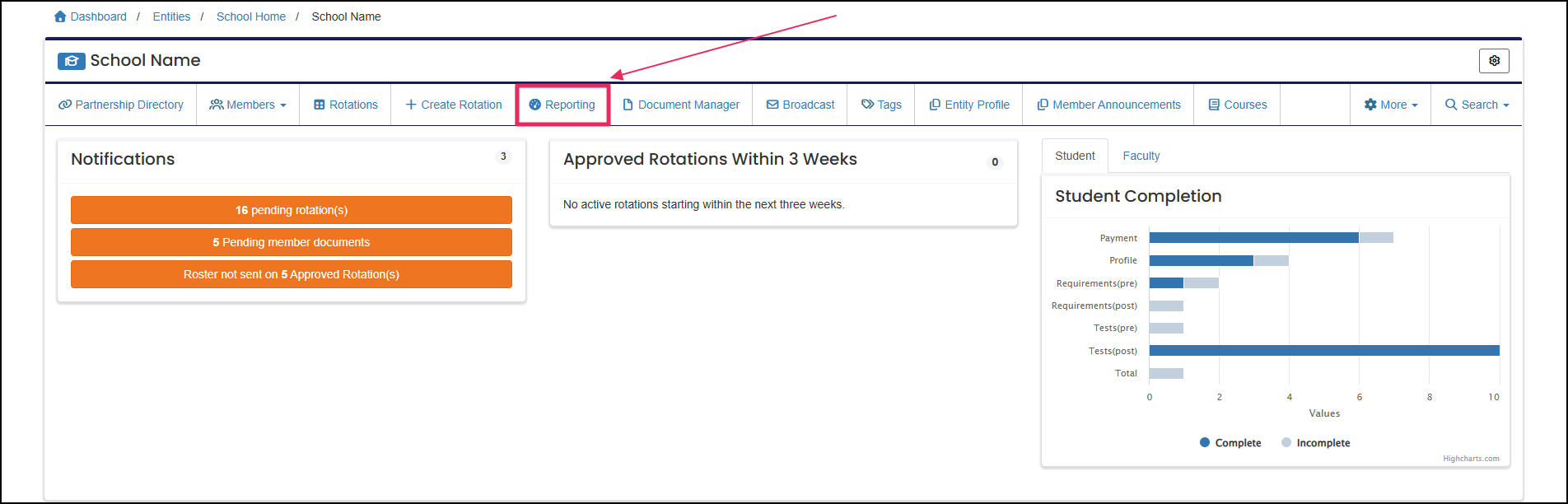Open the Tags menu item
This screenshot has height=504, width=1568.
(881, 105)
